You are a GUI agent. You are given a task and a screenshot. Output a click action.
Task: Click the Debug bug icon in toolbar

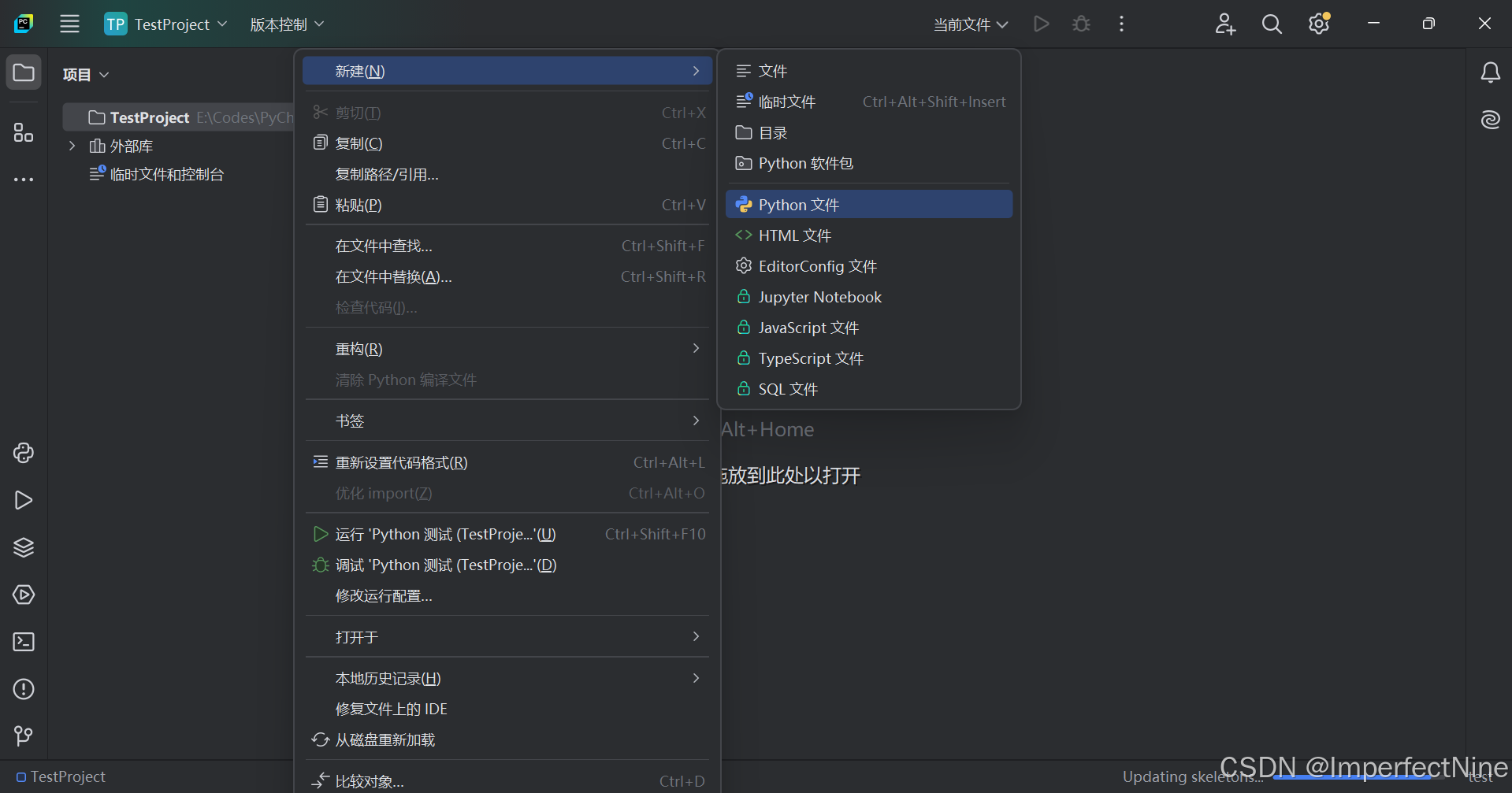pyautogui.click(x=1081, y=24)
